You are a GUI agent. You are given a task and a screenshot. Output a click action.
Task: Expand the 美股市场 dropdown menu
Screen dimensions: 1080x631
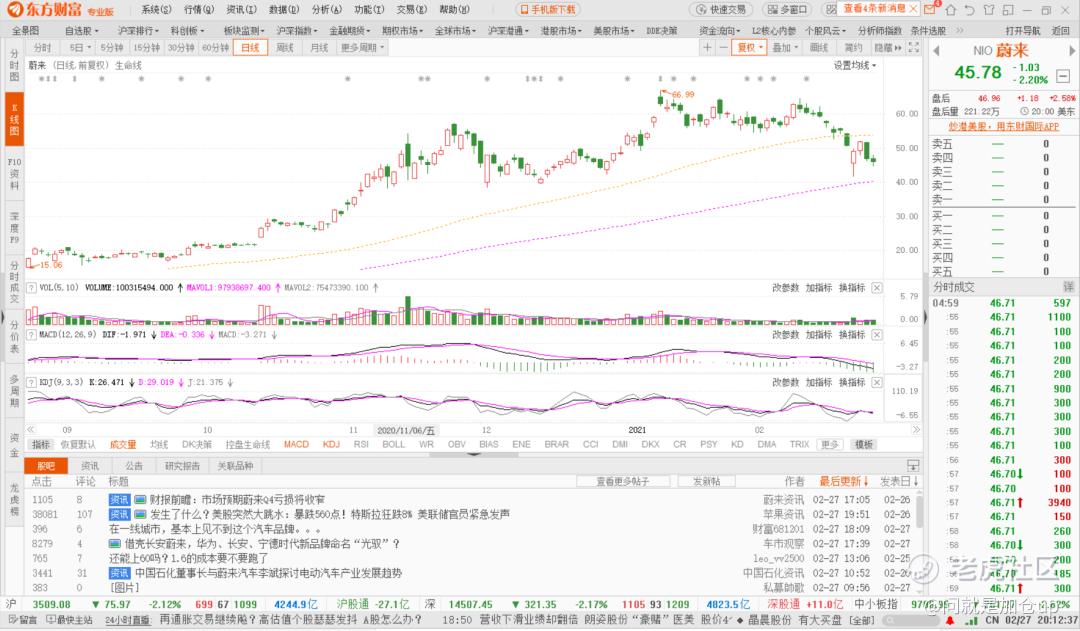click(614, 31)
